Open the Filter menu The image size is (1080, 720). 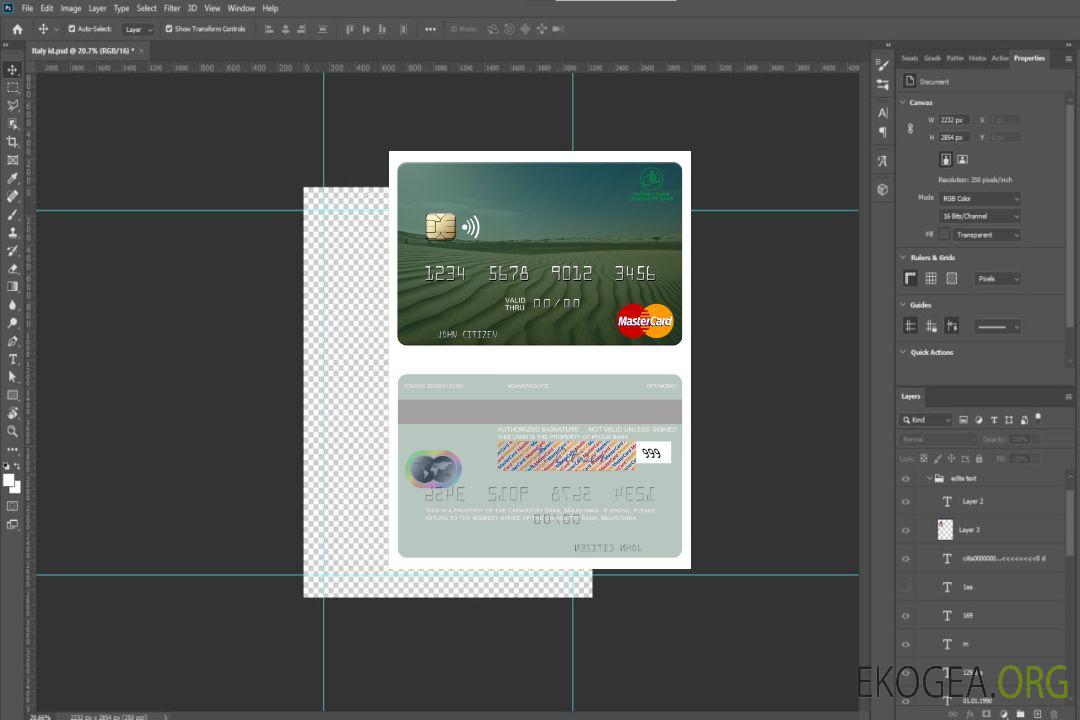tap(172, 8)
